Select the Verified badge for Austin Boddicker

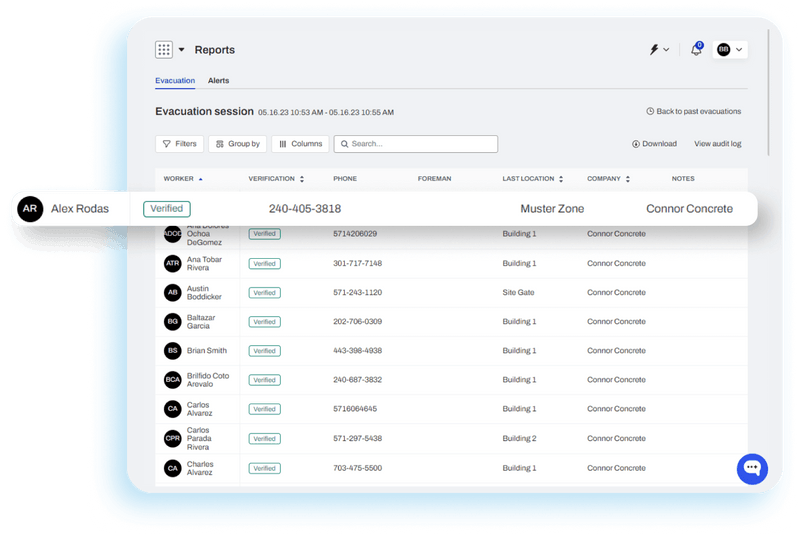click(x=264, y=293)
